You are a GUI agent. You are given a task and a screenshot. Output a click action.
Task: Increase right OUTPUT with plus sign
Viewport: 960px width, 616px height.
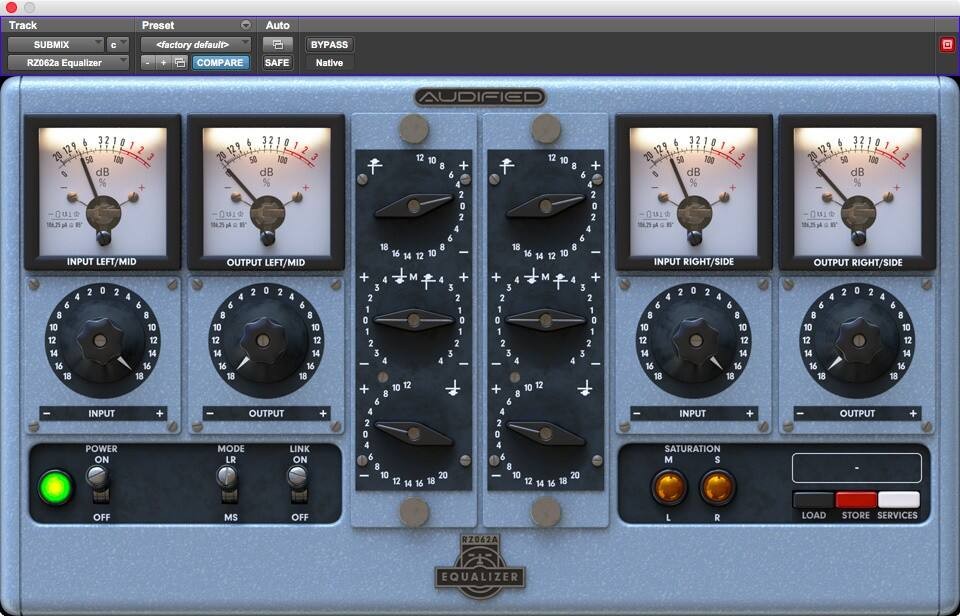click(x=913, y=413)
